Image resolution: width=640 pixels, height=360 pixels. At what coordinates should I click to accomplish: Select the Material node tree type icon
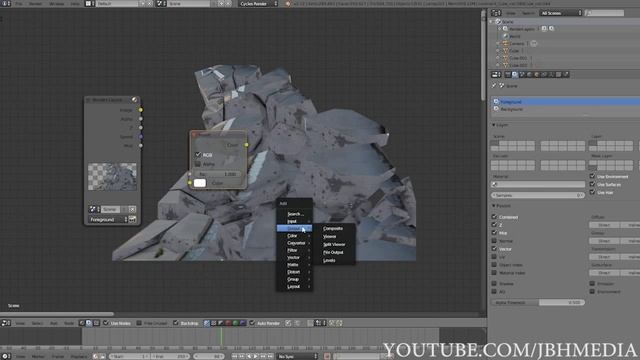coord(82,323)
